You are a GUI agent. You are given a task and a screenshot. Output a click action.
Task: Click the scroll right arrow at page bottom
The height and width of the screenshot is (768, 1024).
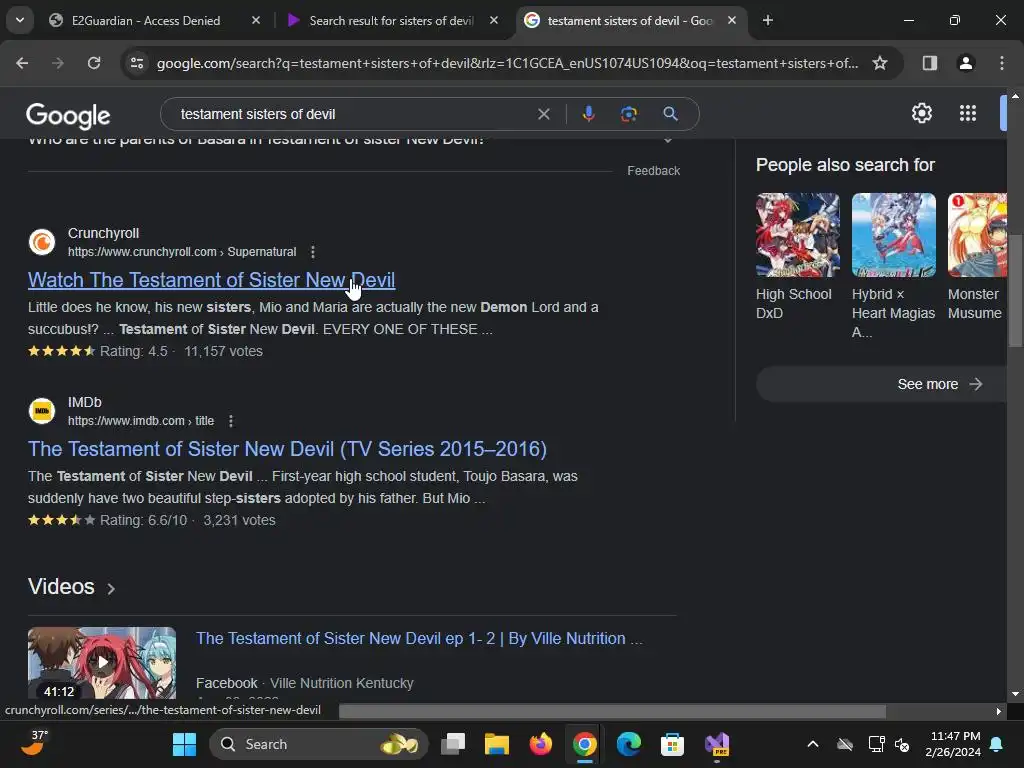pyautogui.click(x=998, y=712)
